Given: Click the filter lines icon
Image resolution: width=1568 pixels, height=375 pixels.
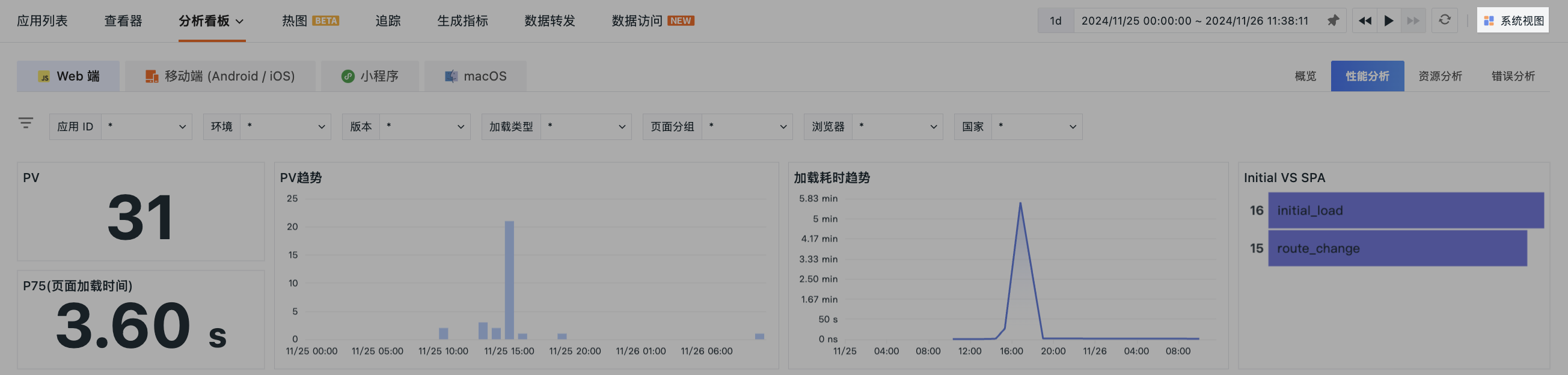Looking at the screenshot, I should [x=26, y=123].
